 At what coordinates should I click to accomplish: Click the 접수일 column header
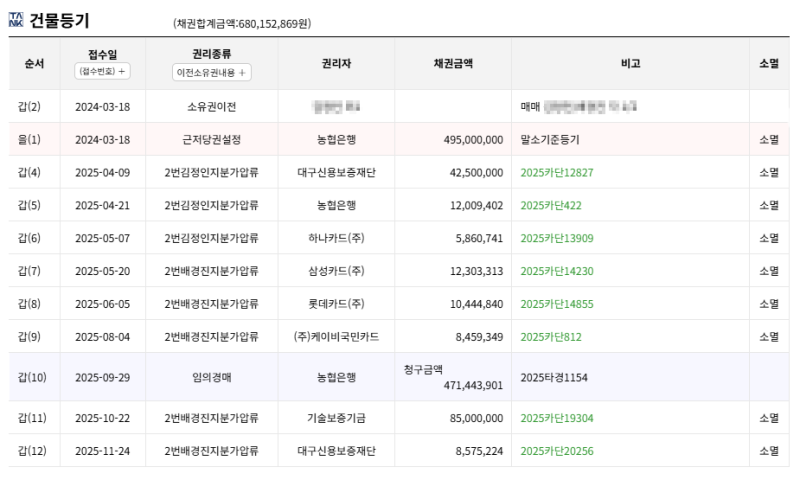tap(102, 54)
